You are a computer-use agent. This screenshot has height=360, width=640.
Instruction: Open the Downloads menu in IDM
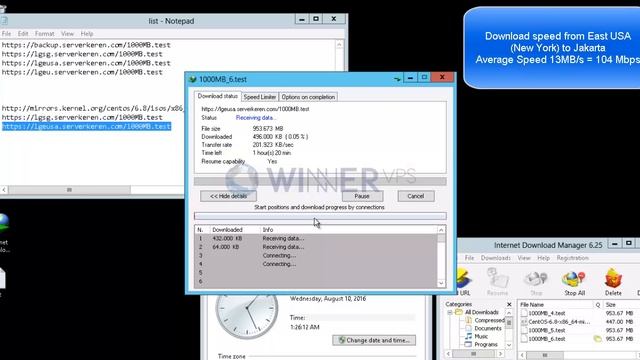point(496,258)
